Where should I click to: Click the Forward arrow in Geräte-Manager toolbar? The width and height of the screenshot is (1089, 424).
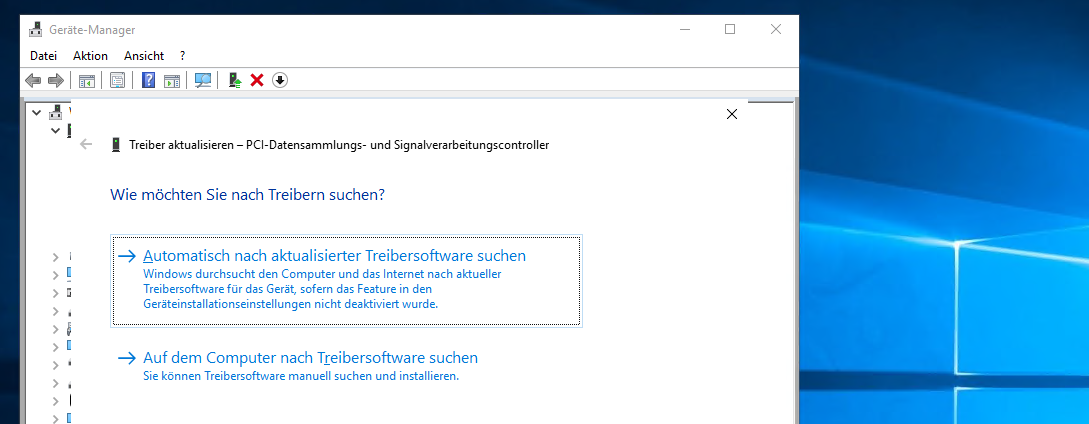(x=56, y=81)
